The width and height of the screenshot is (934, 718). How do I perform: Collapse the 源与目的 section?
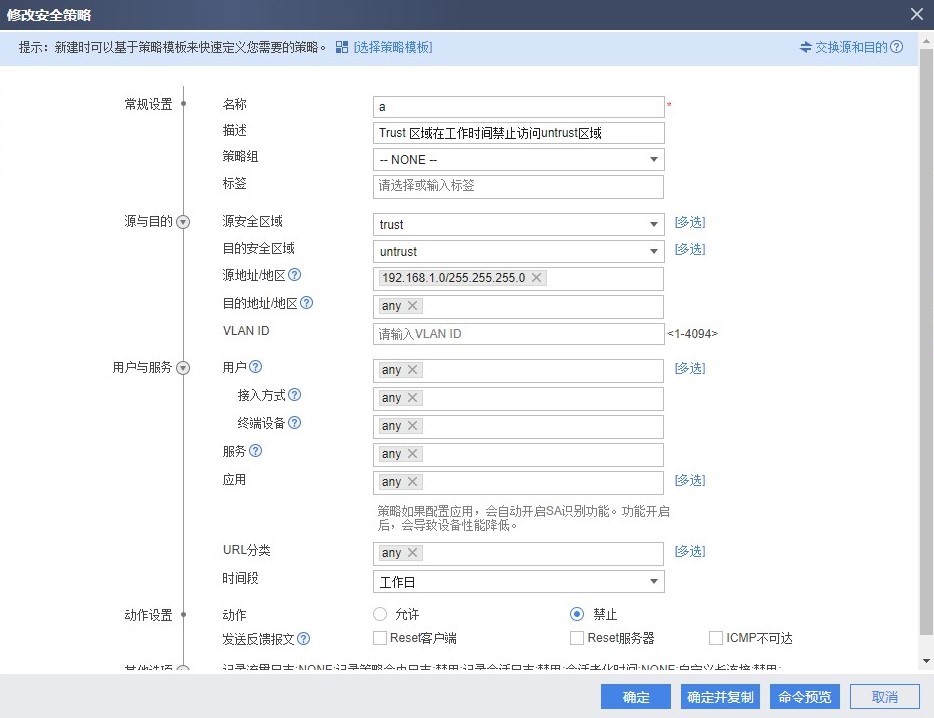pos(183,222)
